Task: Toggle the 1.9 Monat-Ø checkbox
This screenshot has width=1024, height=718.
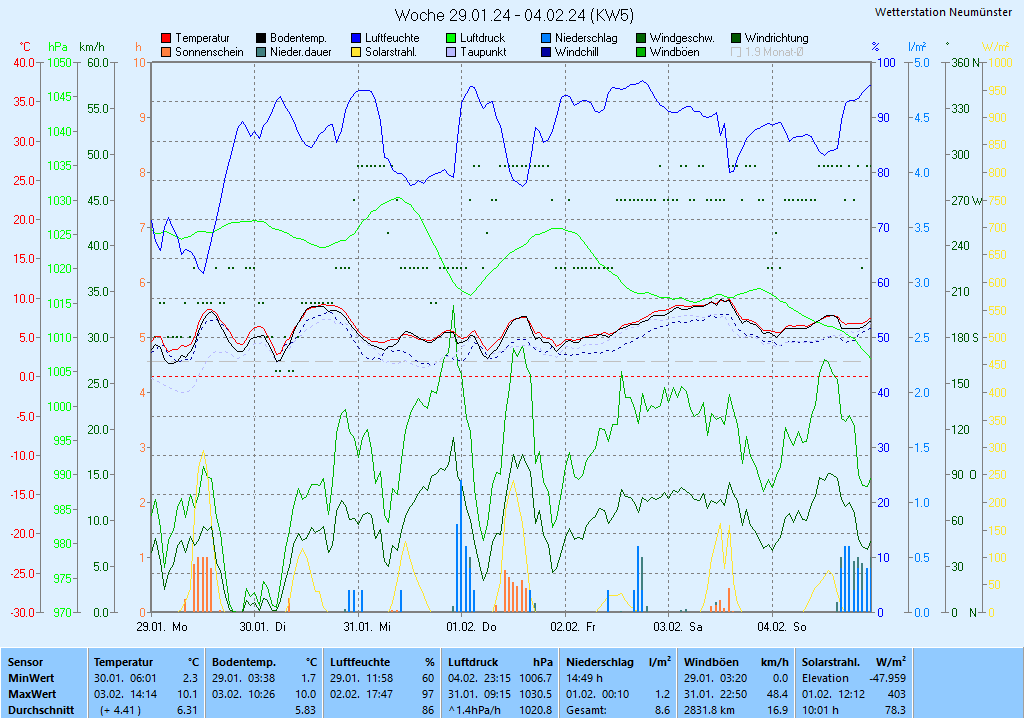Action: 736,52
